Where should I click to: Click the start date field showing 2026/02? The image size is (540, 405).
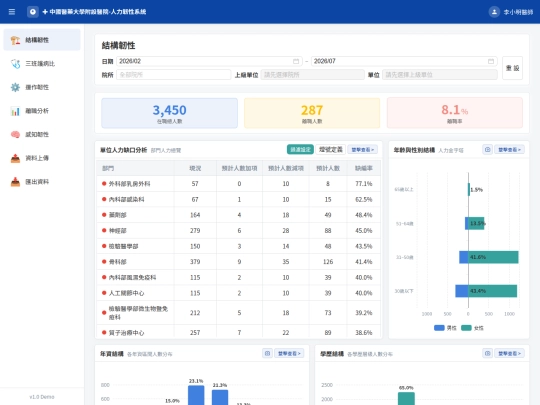pyautogui.click(x=209, y=61)
